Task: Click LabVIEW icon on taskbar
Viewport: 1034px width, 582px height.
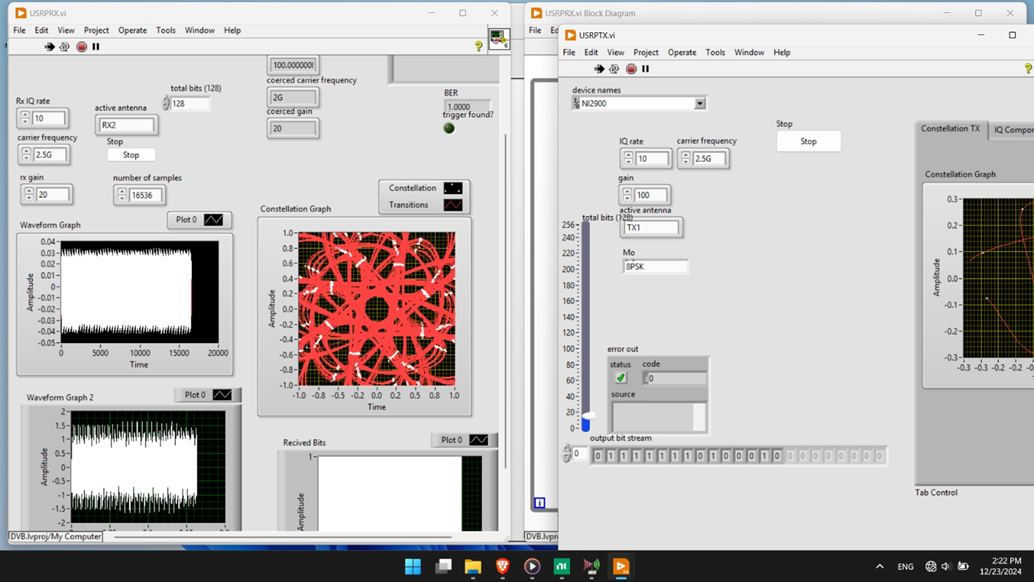Action: (x=621, y=566)
